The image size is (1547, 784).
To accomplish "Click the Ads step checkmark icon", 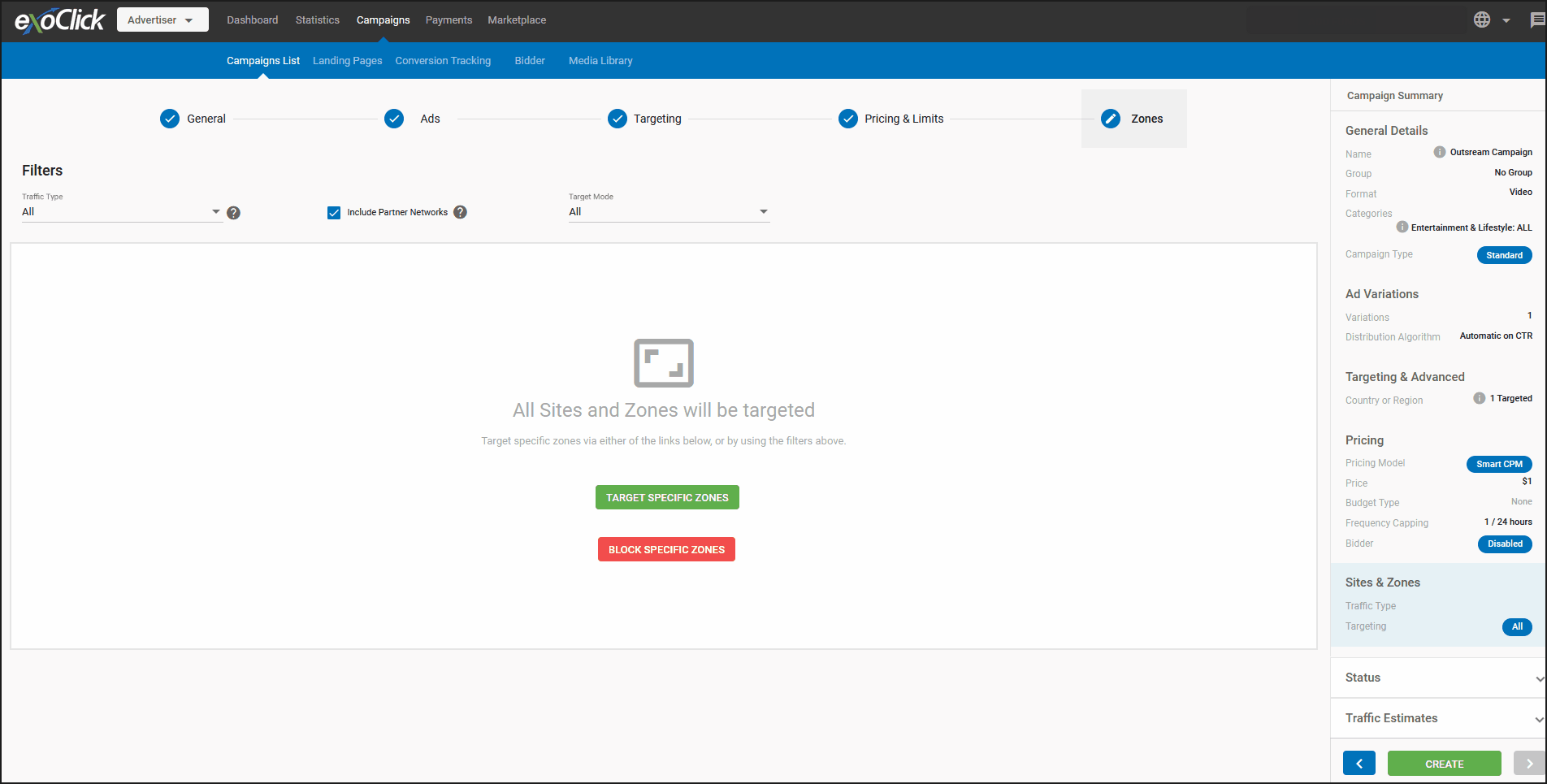I will coord(394,119).
